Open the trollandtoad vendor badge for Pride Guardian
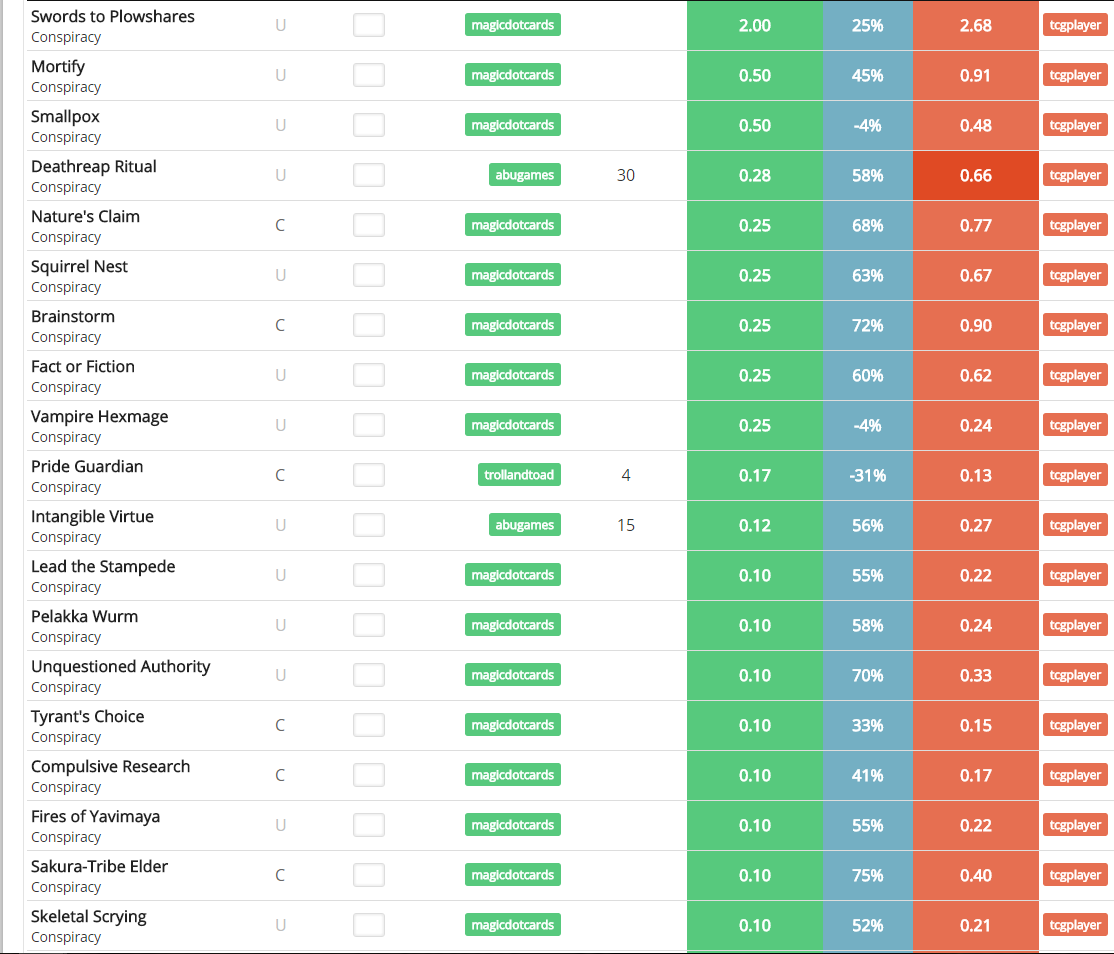Screen dimensions: 1114x954 [518, 475]
